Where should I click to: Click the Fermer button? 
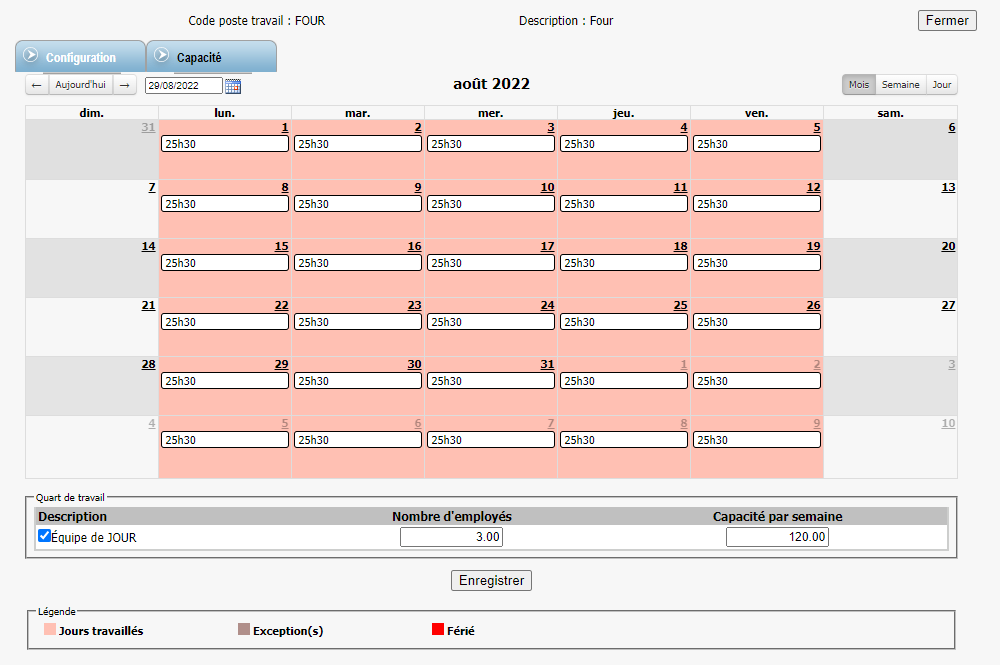(x=946, y=20)
